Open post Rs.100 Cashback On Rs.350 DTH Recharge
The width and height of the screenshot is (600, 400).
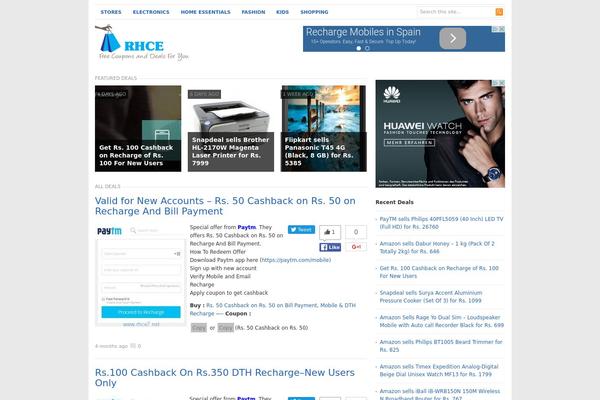coord(225,378)
